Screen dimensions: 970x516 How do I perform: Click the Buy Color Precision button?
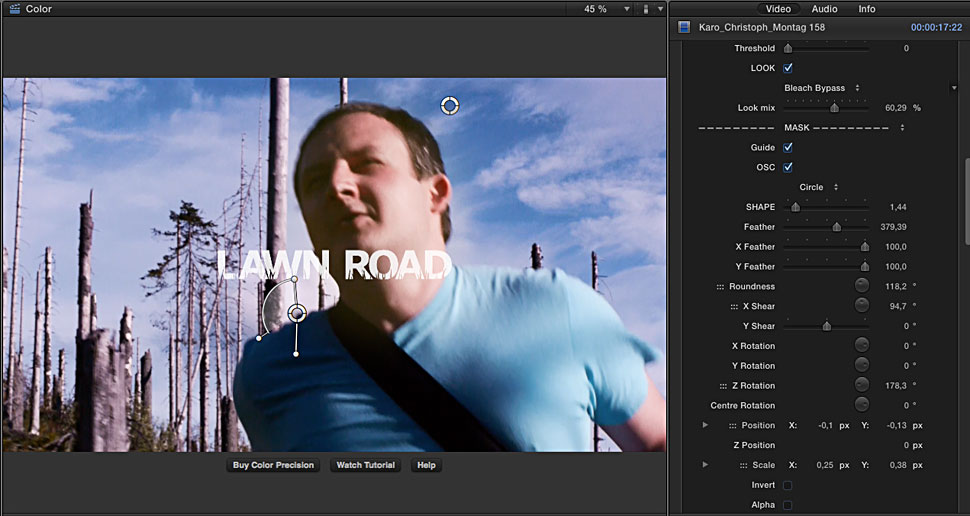click(273, 465)
